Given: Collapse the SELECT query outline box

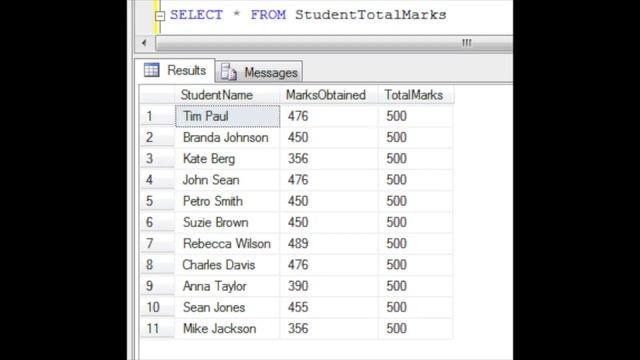Looking at the screenshot, I should click(160, 16).
